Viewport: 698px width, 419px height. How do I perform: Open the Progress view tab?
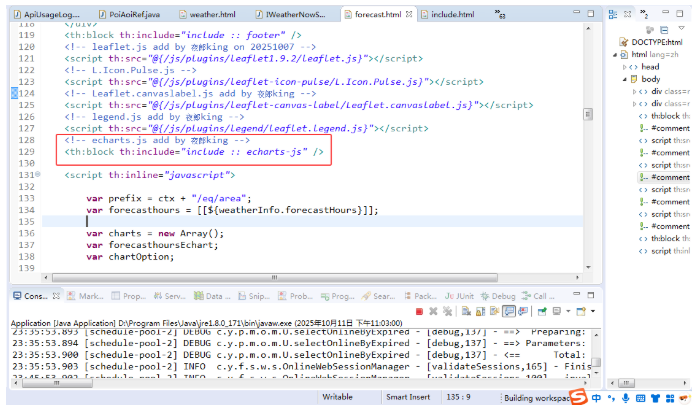click(x=337, y=296)
